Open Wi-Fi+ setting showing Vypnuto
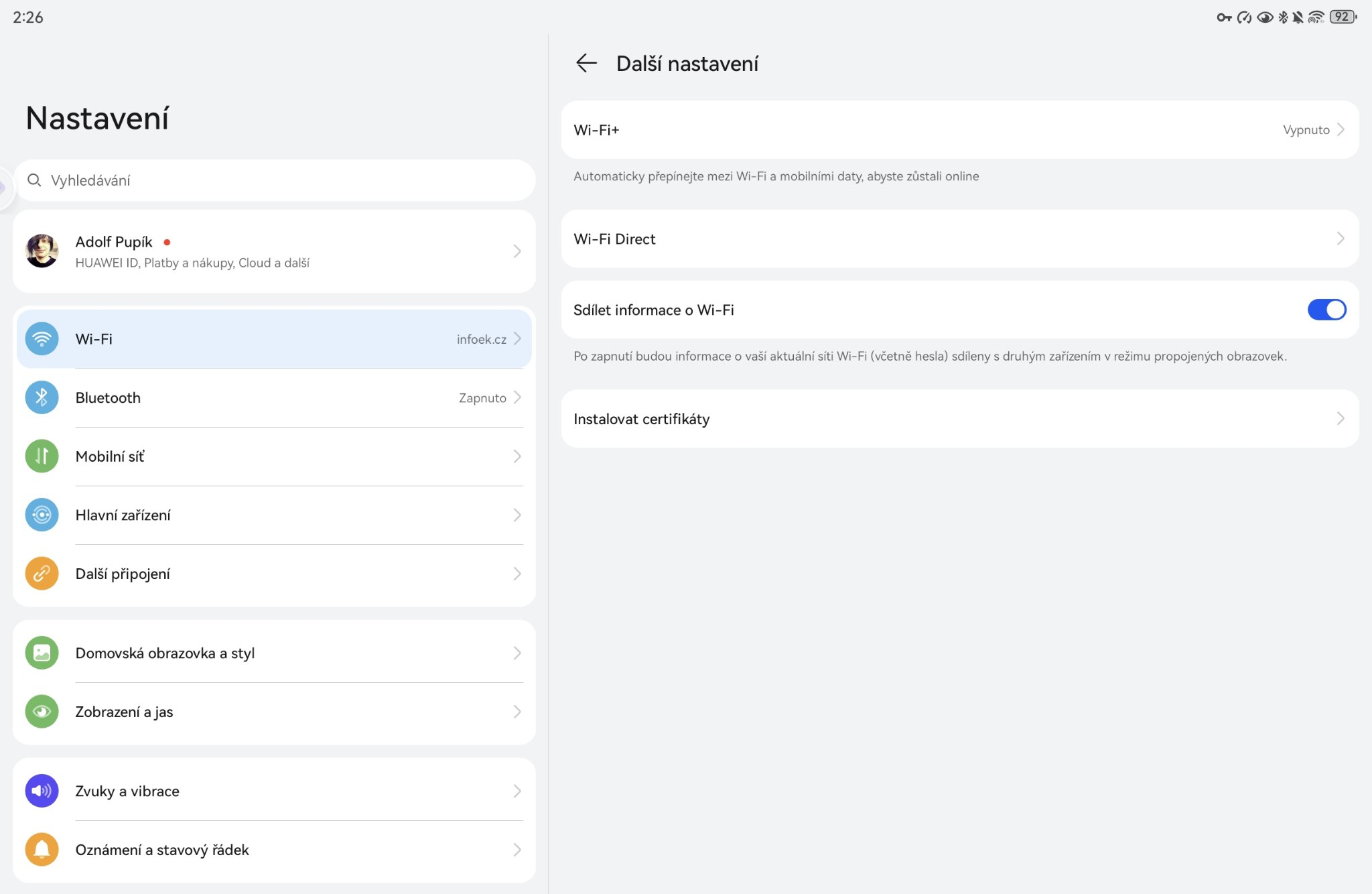This screenshot has width=1372, height=894. point(1305,130)
